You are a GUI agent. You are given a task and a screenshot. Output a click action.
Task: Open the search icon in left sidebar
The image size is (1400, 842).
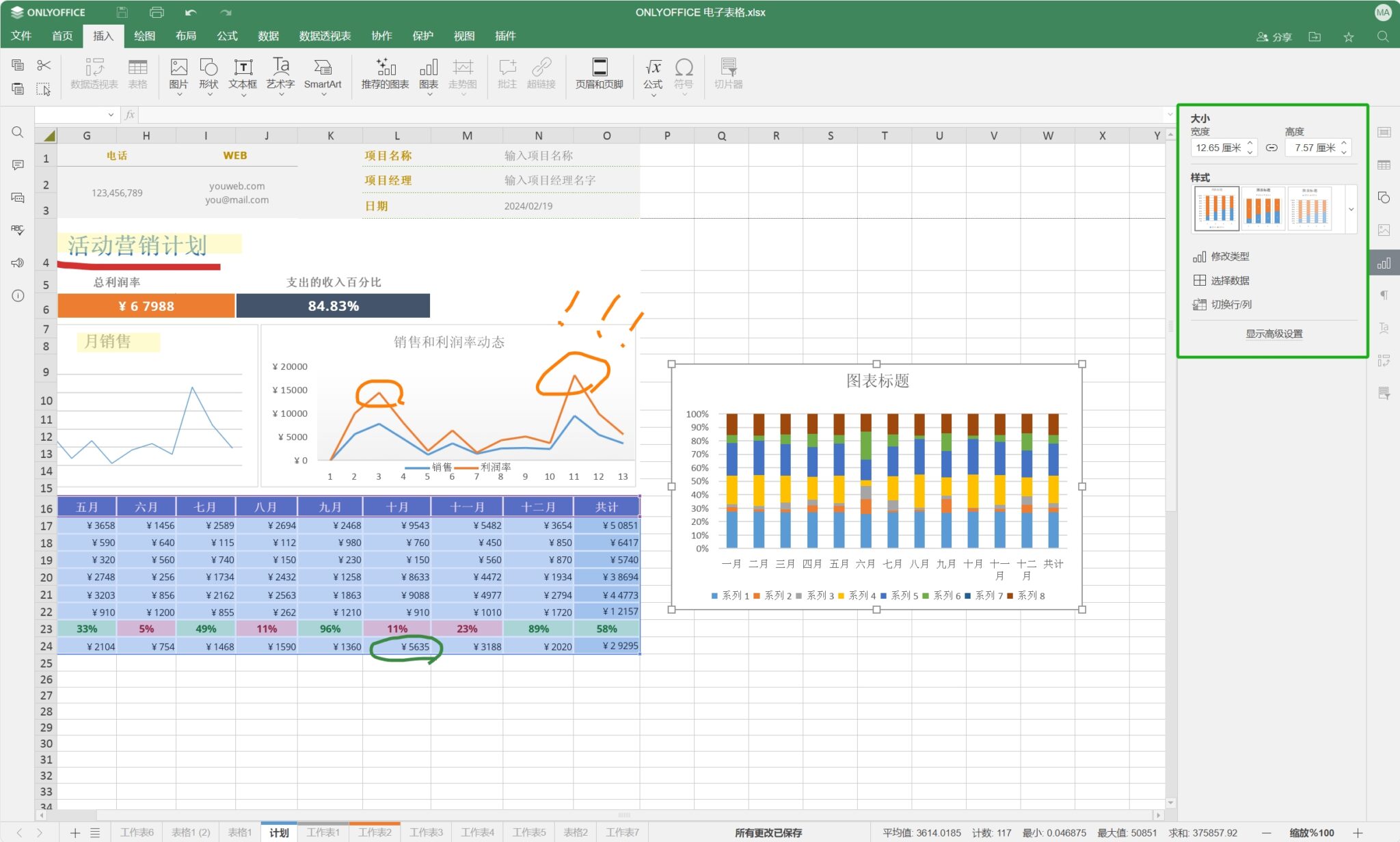[x=18, y=133]
